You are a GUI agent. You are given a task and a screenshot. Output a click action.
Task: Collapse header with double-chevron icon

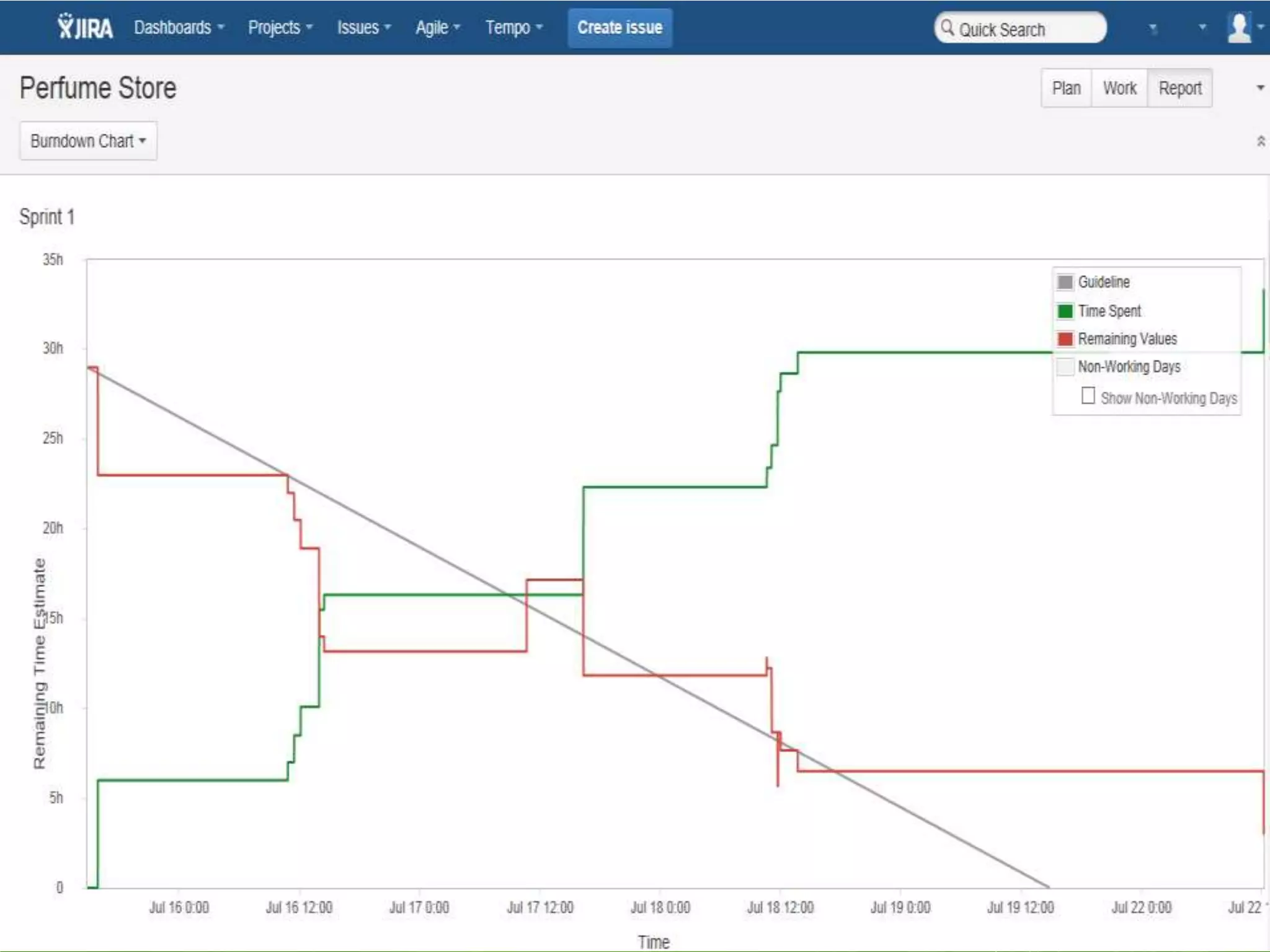pyautogui.click(x=1261, y=141)
